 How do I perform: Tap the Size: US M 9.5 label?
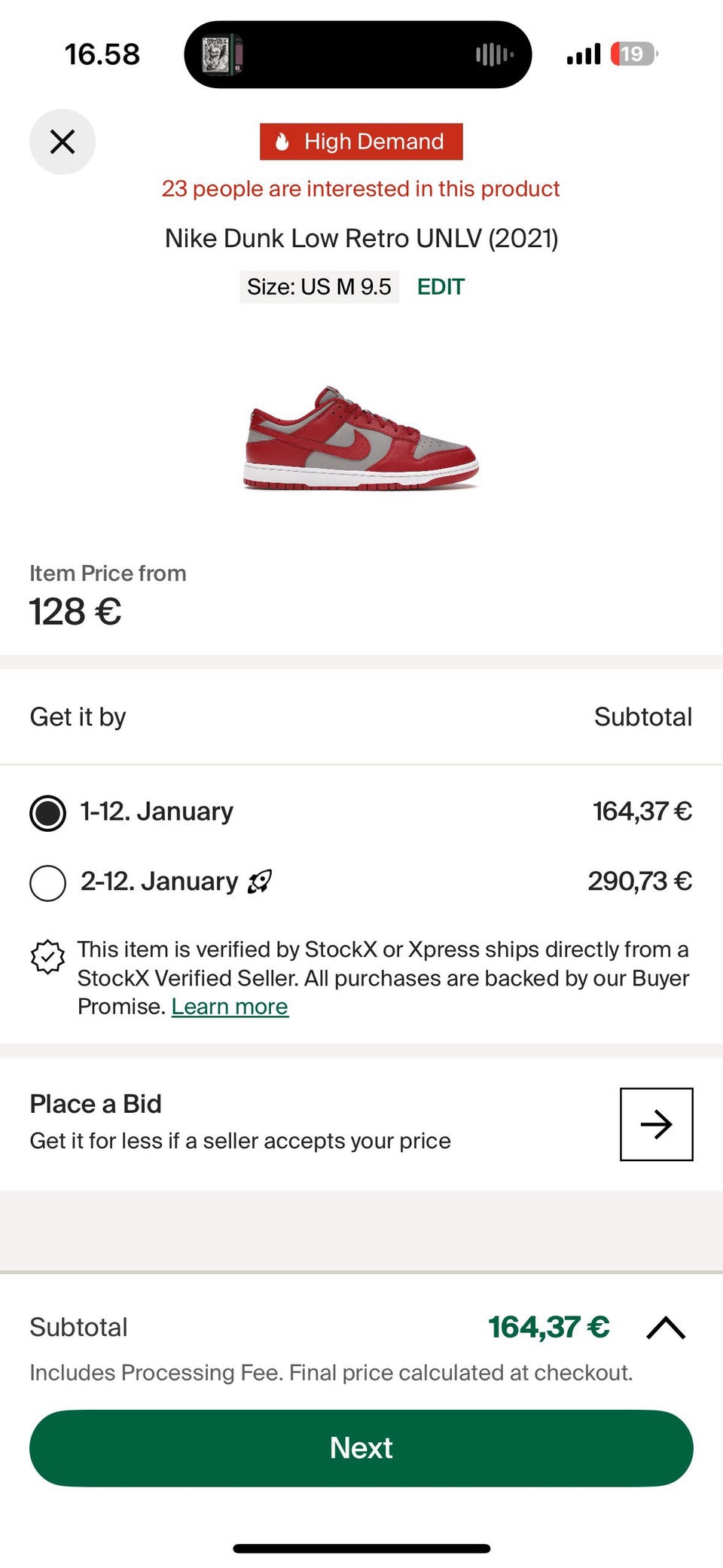319,287
